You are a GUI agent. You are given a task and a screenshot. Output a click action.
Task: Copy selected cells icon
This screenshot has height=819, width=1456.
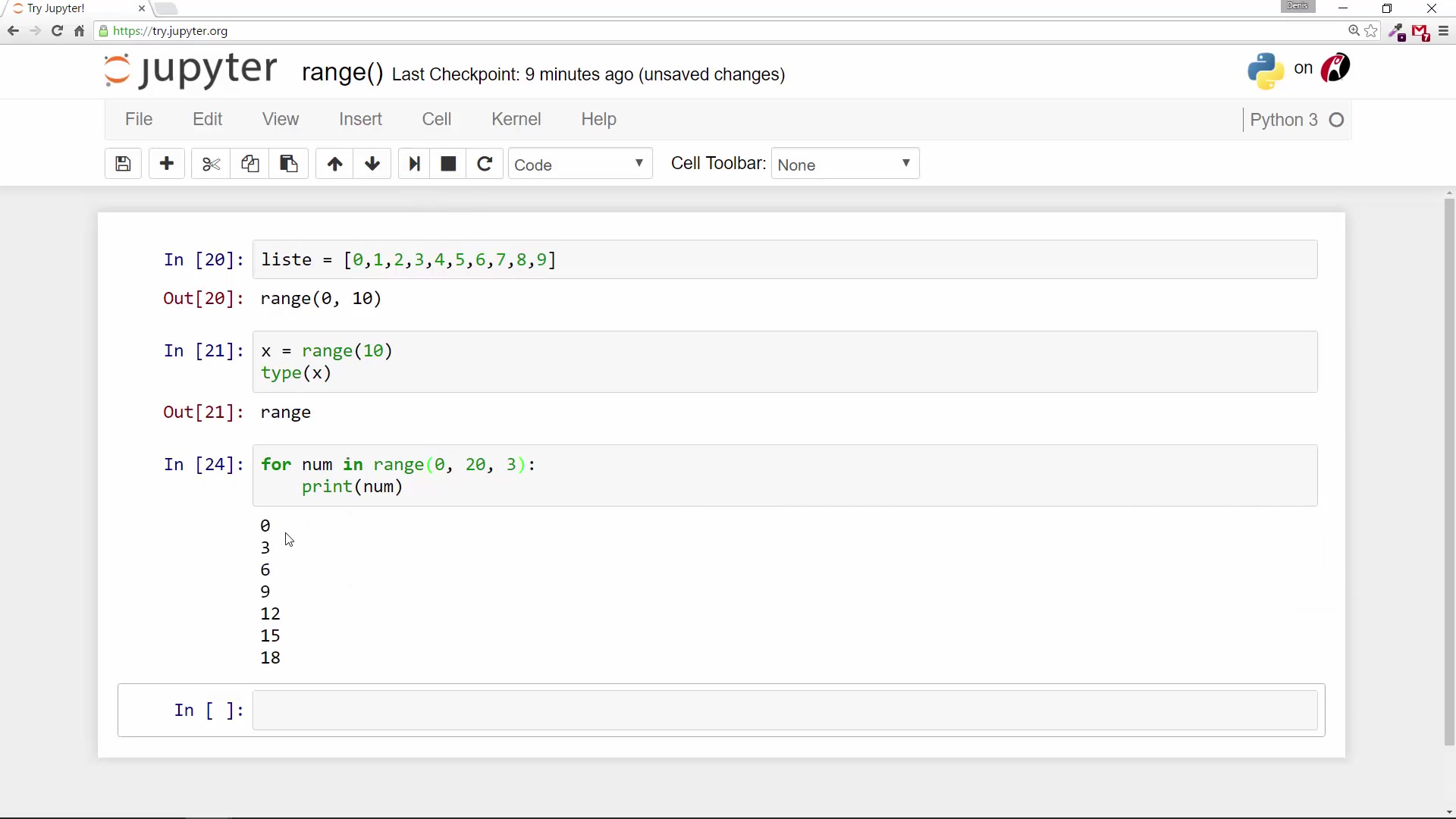click(x=249, y=164)
